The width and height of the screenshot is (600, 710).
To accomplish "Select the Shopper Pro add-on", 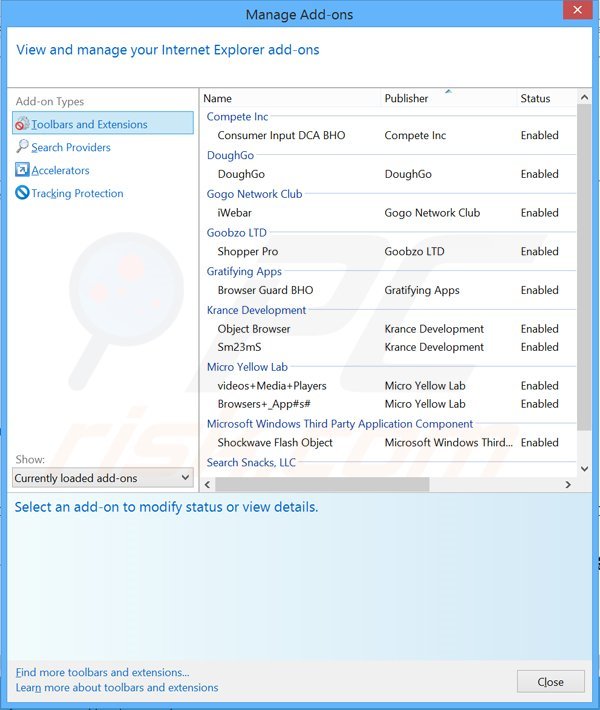I will 247,251.
